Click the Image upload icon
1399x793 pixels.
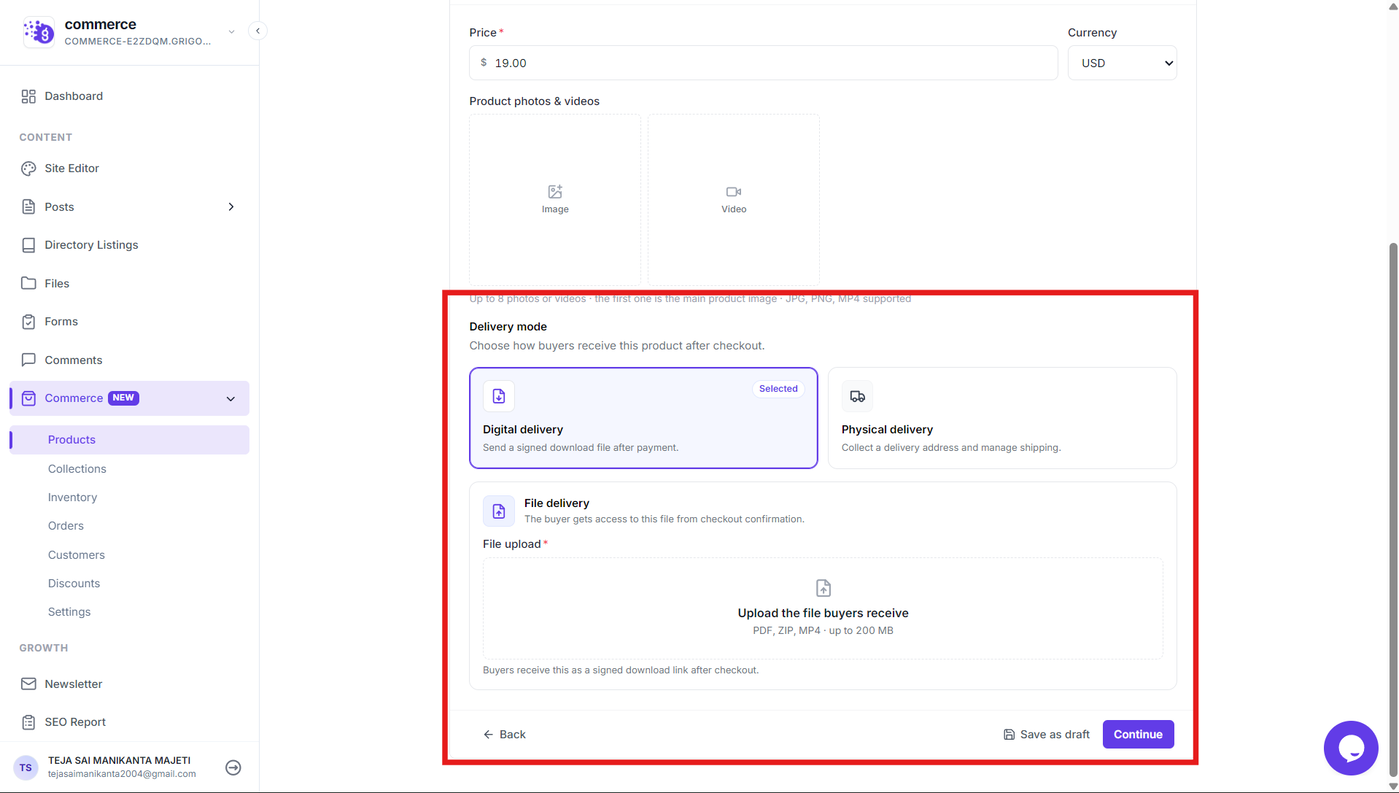[x=555, y=192]
